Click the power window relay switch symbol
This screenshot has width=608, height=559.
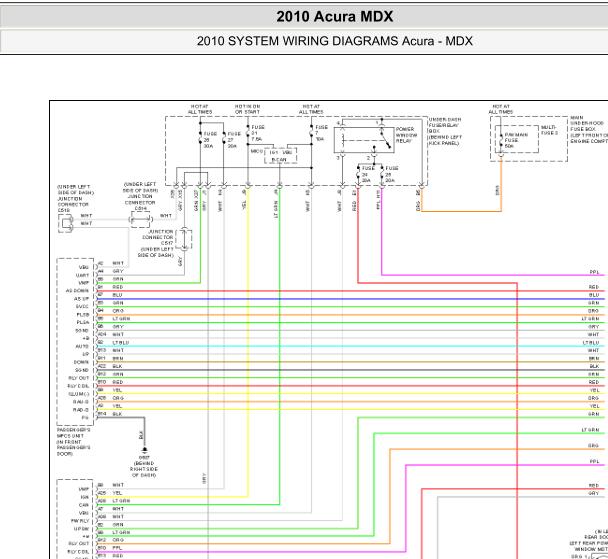(x=385, y=140)
